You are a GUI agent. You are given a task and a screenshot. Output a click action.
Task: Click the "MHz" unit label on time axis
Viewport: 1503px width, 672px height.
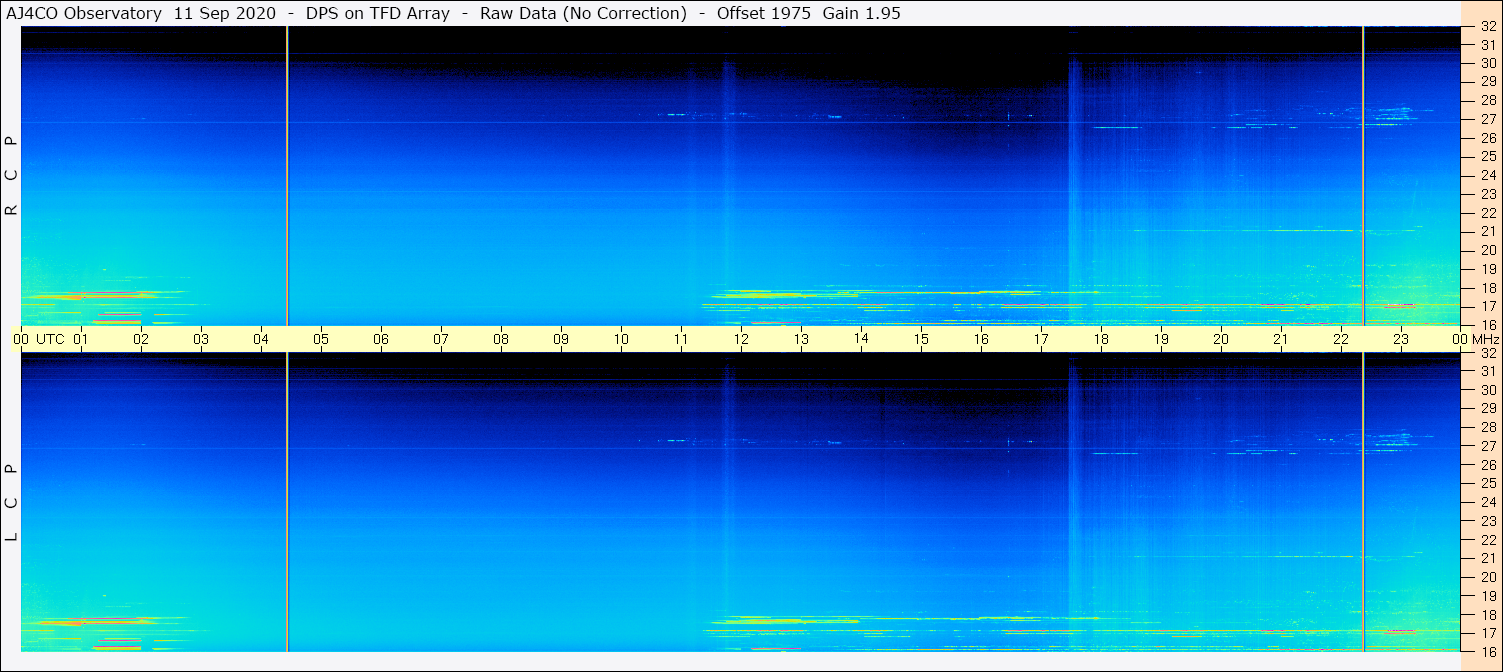[1487, 339]
